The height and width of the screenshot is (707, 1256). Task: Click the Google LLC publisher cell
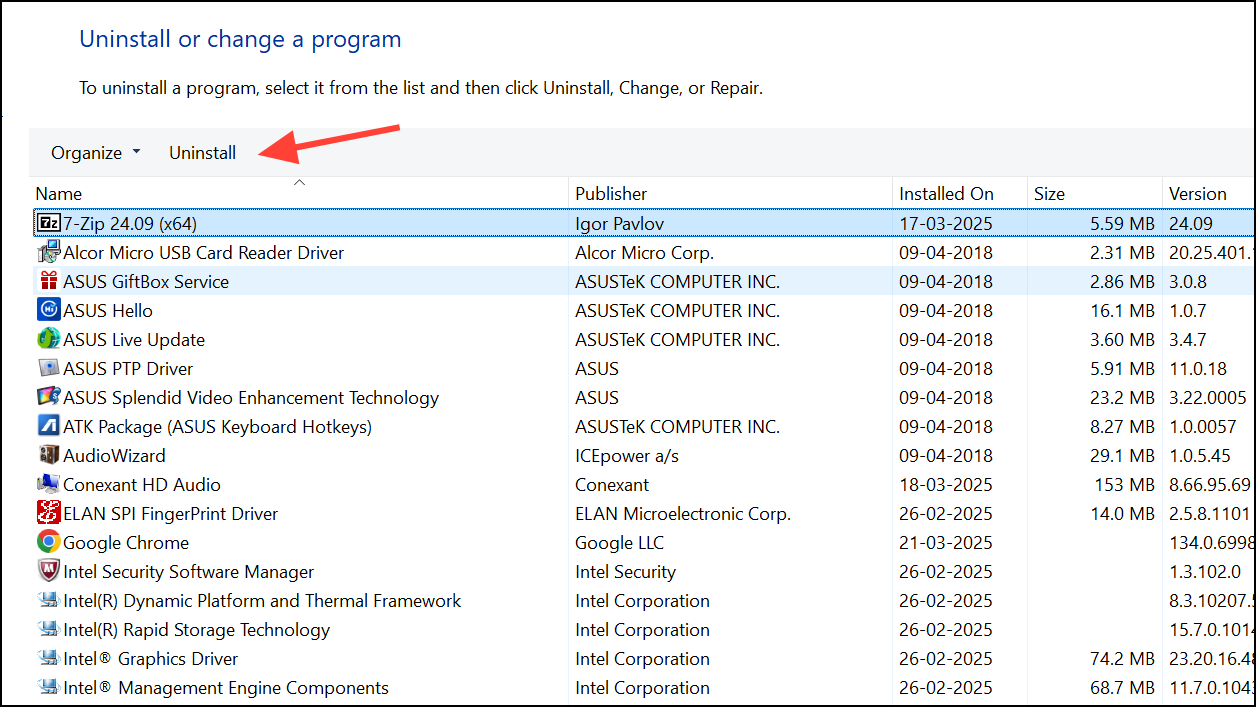619,543
